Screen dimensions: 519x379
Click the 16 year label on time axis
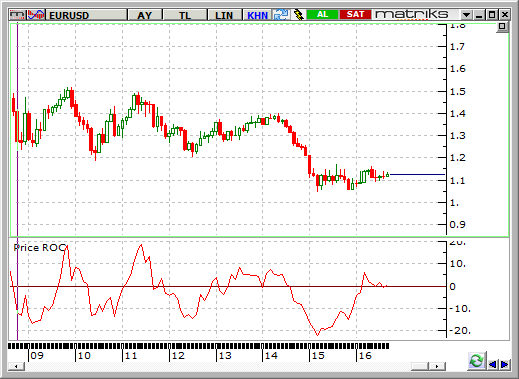pyautogui.click(x=365, y=356)
